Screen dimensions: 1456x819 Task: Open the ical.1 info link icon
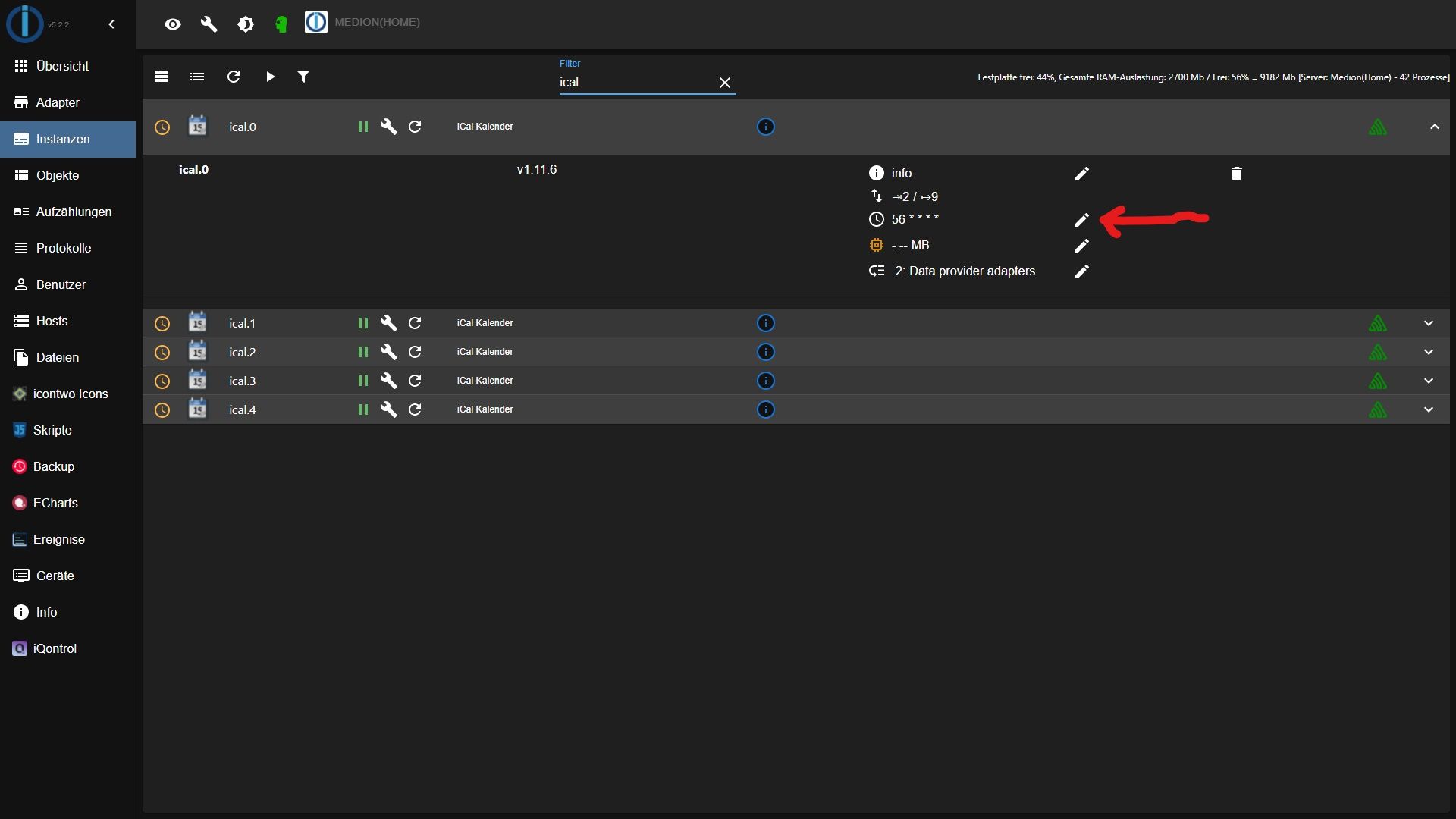766,323
